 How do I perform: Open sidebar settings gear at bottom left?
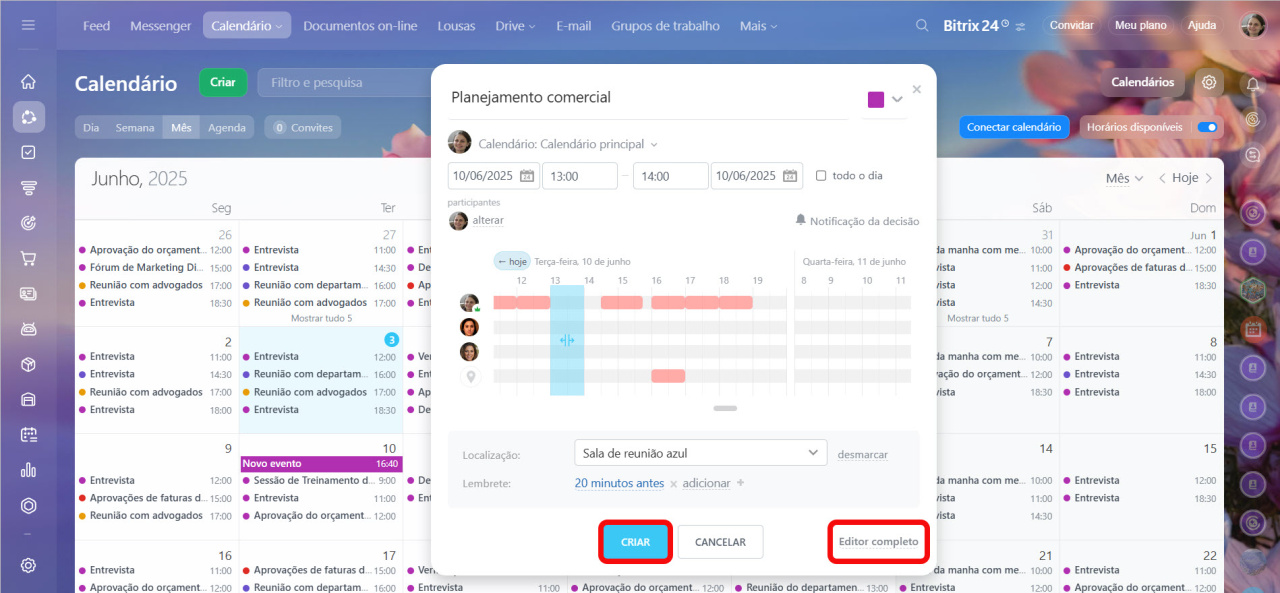click(28, 565)
